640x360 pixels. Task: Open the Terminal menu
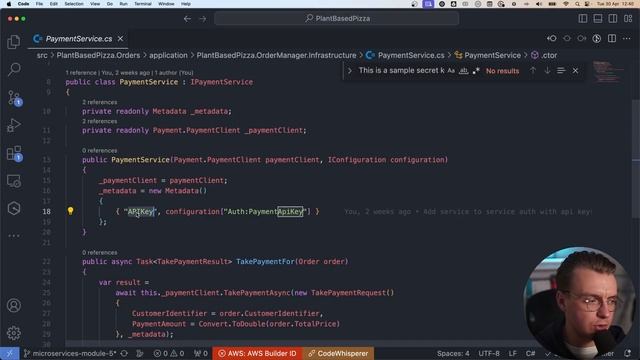[143, 4]
